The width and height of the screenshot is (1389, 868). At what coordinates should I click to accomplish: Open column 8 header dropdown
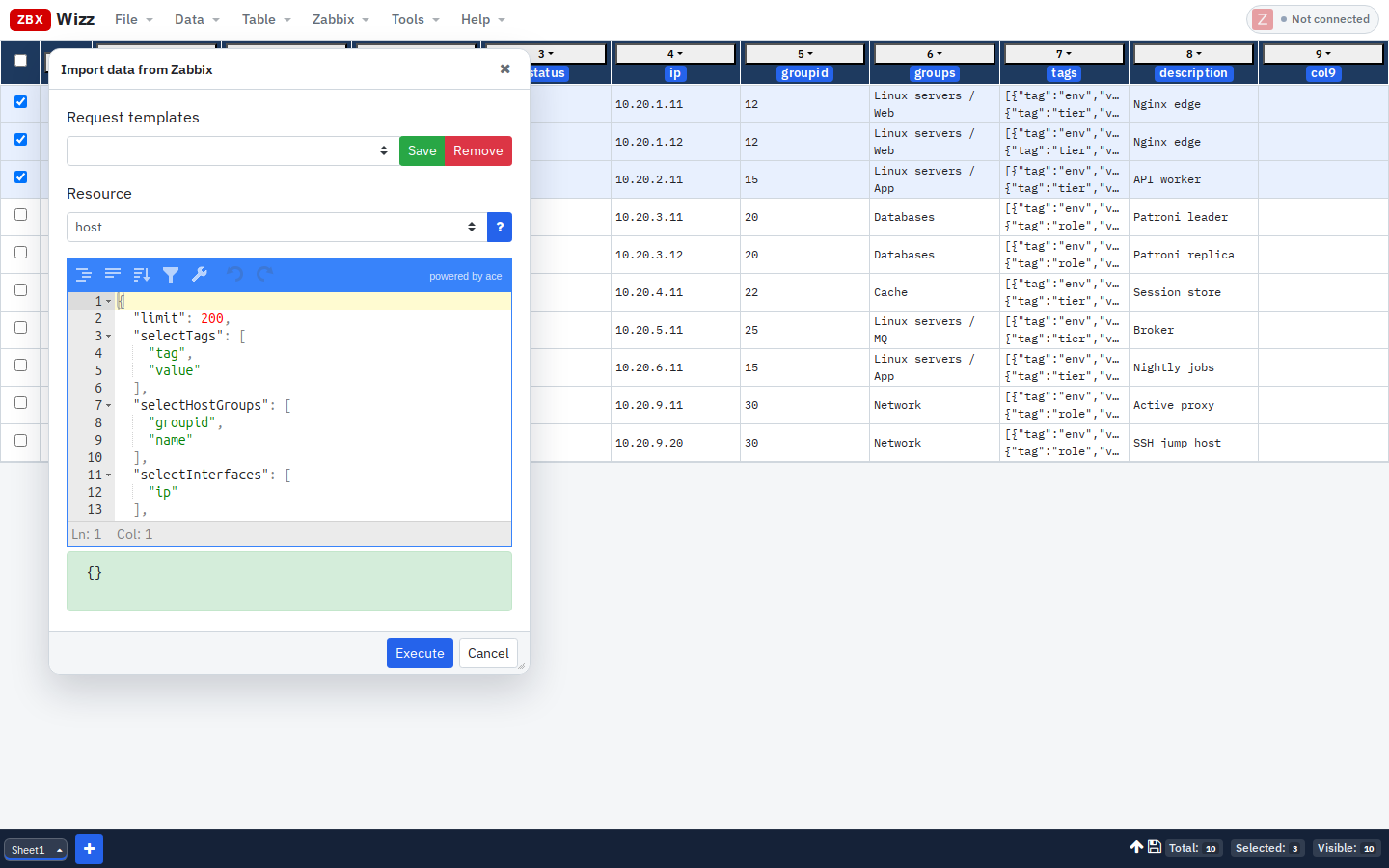click(1193, 54)
